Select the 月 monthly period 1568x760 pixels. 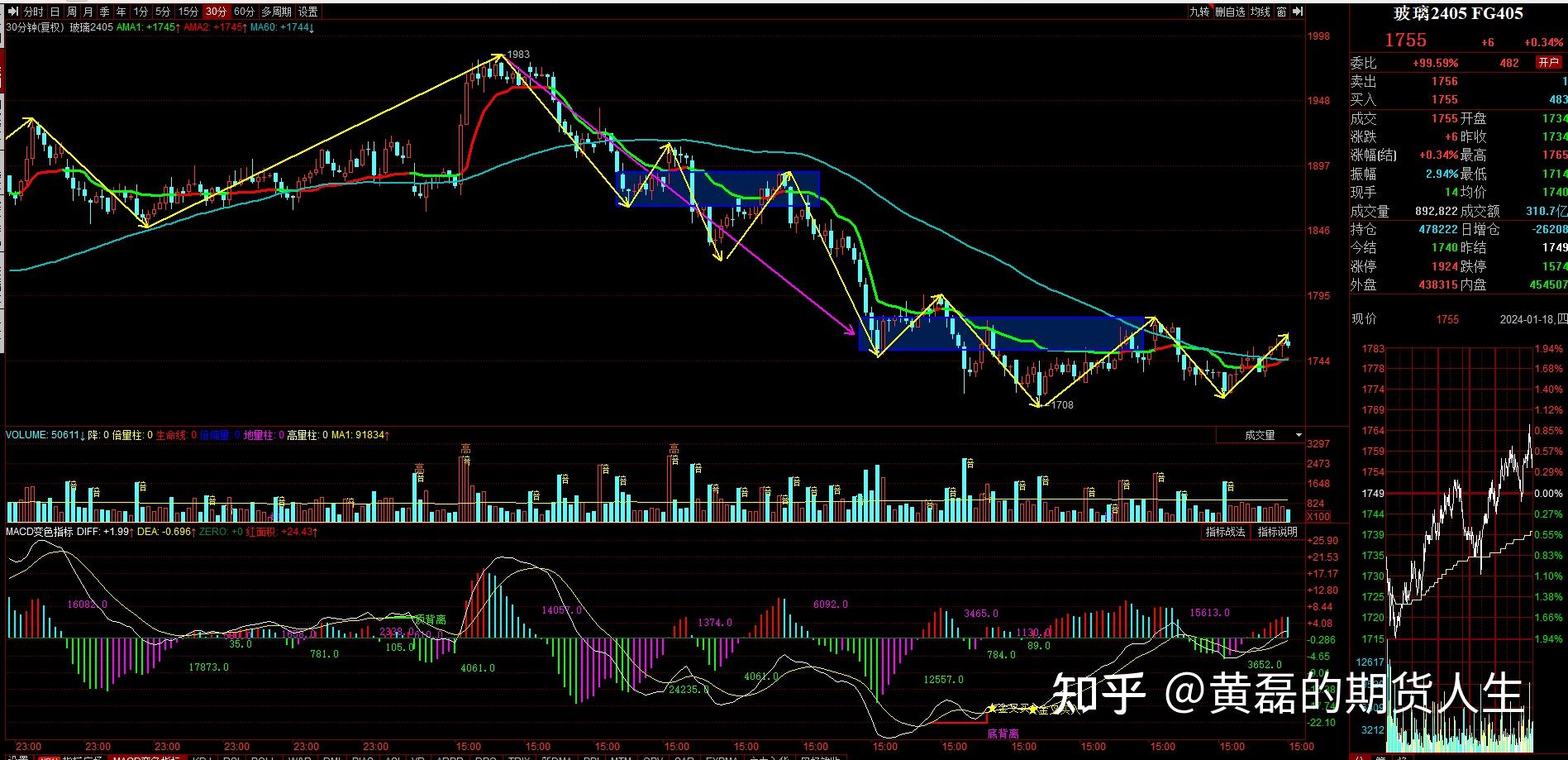(88, 12)
